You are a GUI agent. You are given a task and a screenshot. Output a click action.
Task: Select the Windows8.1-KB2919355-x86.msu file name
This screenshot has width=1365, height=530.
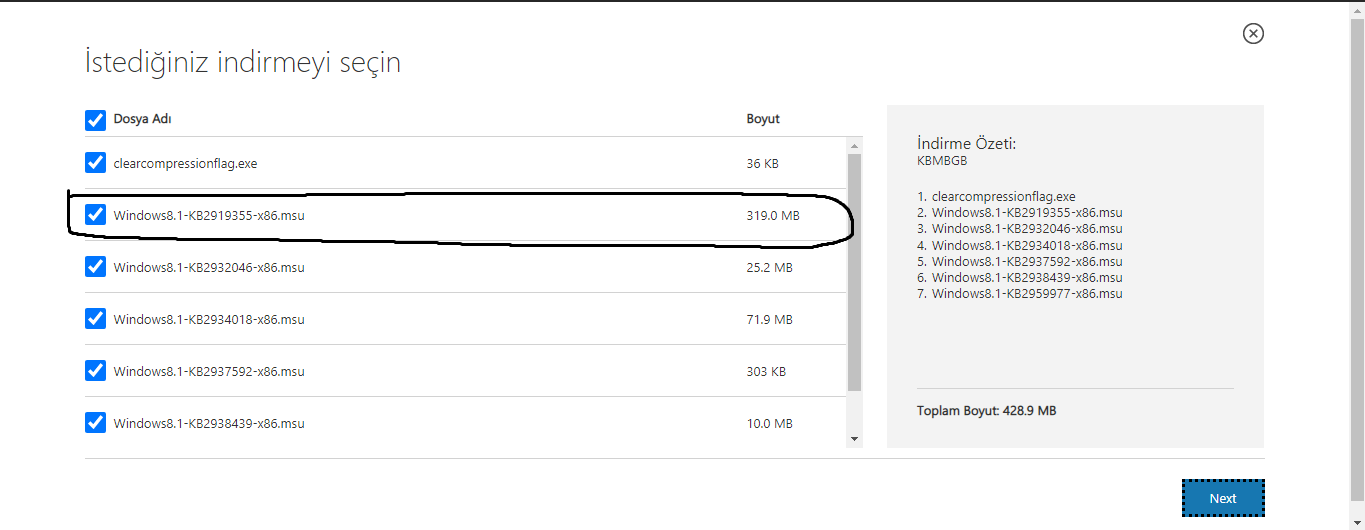[209, 215]
